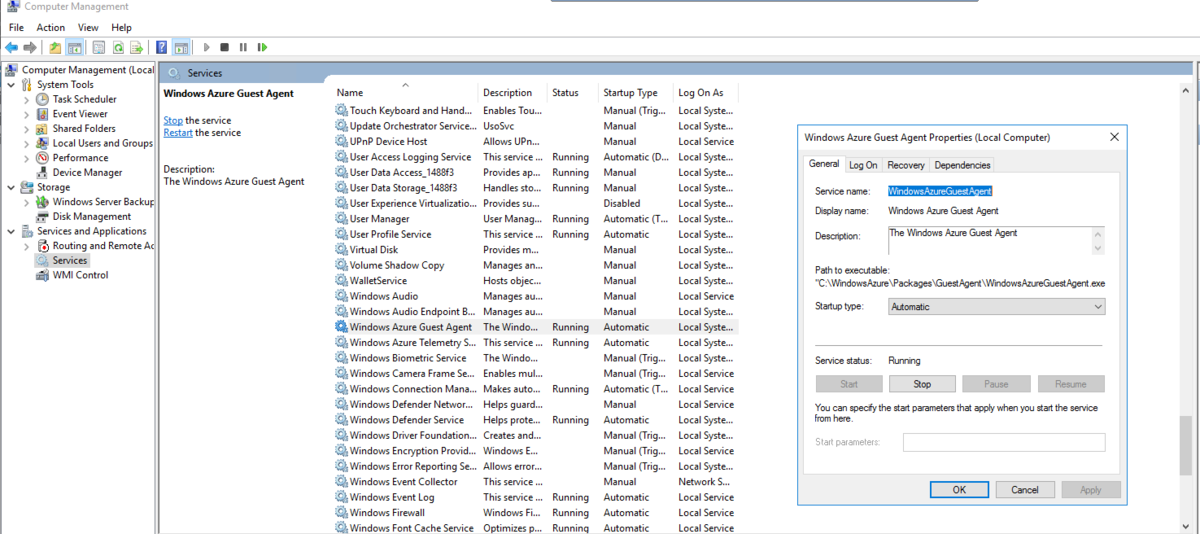The height and width of the screenshot is (534, 1200).
Task: Click the Forward arrow toolbar icon
Action: coord(30,47)
